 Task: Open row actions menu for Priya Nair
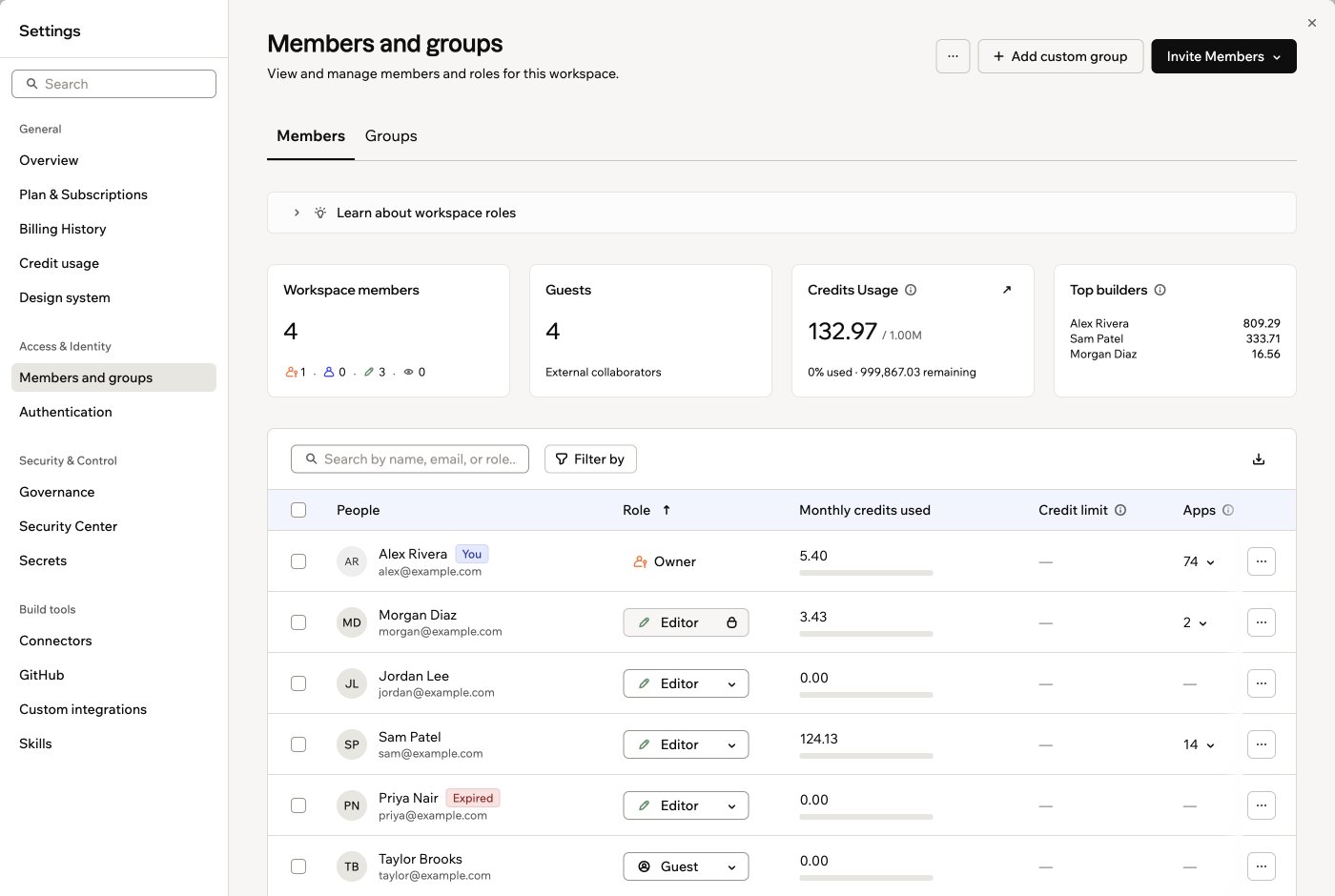coord(1262,805)
